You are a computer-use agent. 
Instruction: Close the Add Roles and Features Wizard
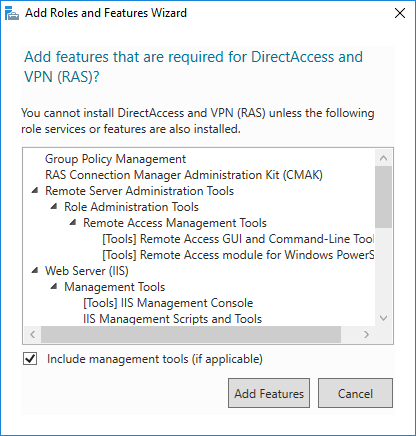coord(400,13)
